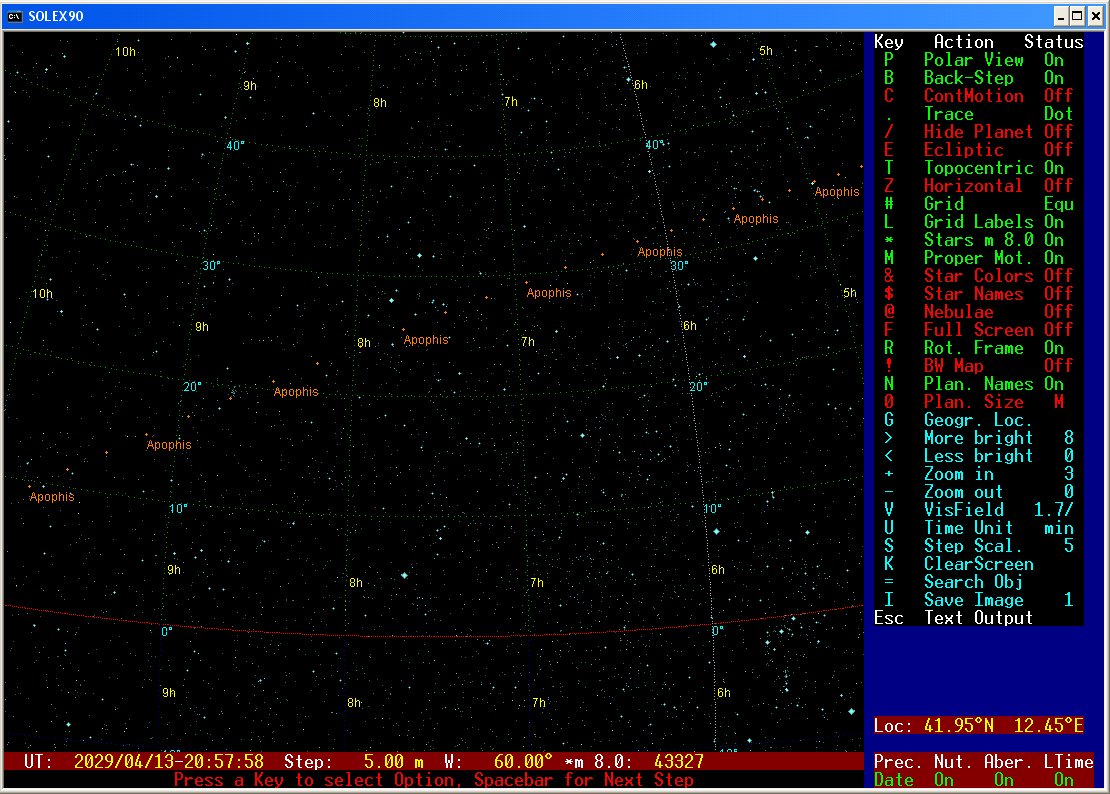Click the star count 43327
Screen dimensions: 1110x794
679,761
